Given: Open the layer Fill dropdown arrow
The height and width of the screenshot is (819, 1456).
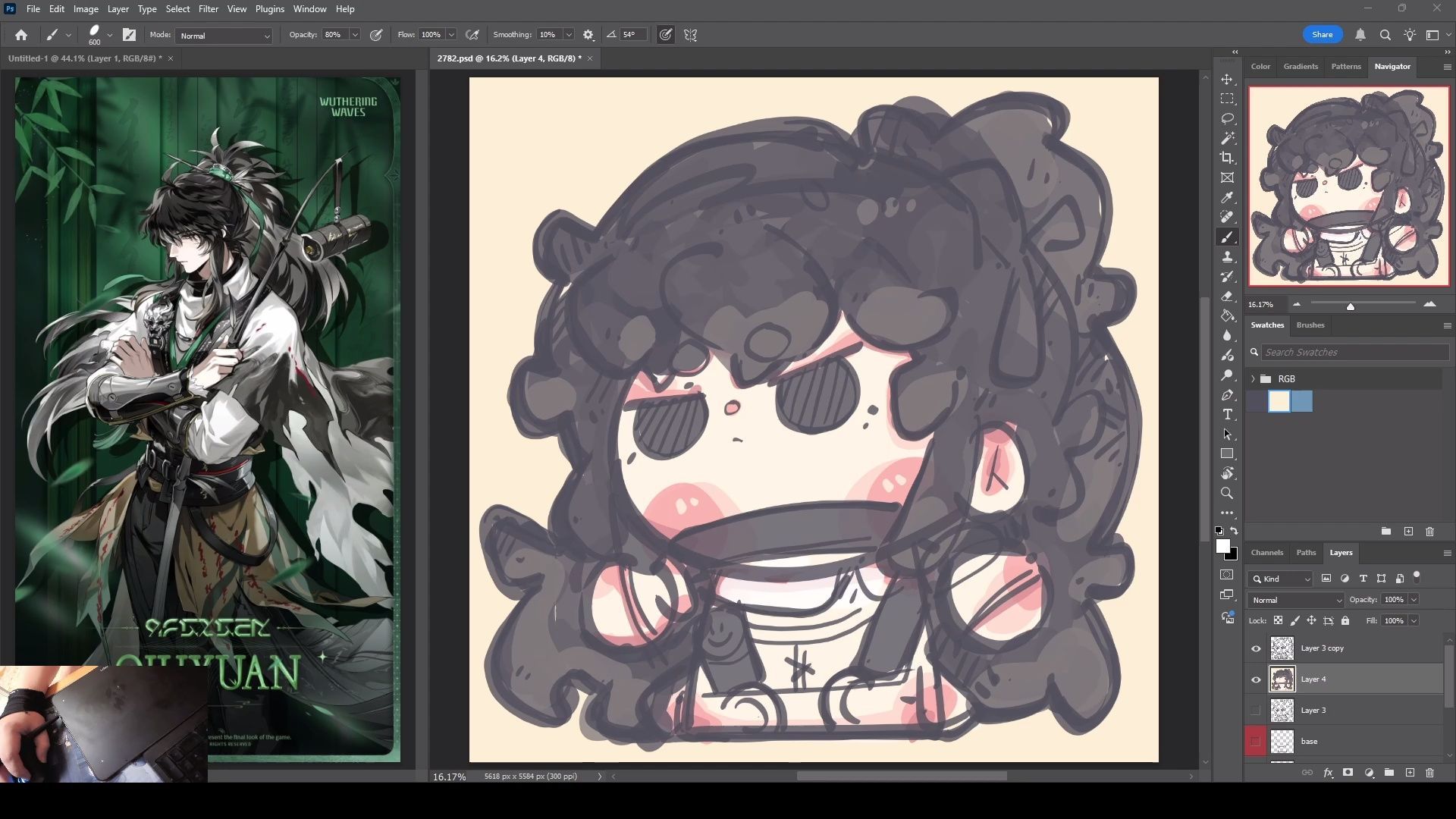Looking at the screenshot, I should click(x=1414, y=621).
